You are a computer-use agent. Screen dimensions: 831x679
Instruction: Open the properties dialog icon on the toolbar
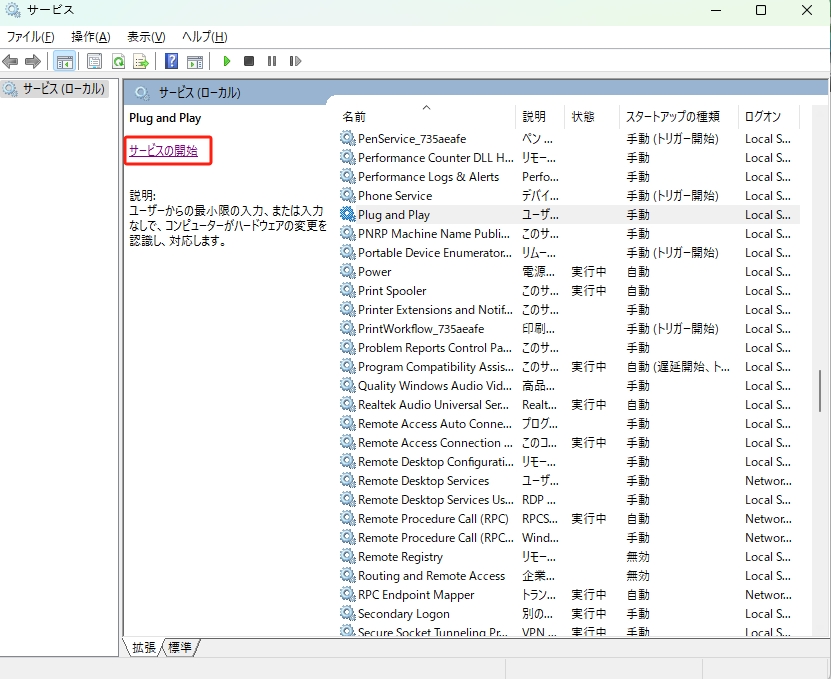coord(93,61)
